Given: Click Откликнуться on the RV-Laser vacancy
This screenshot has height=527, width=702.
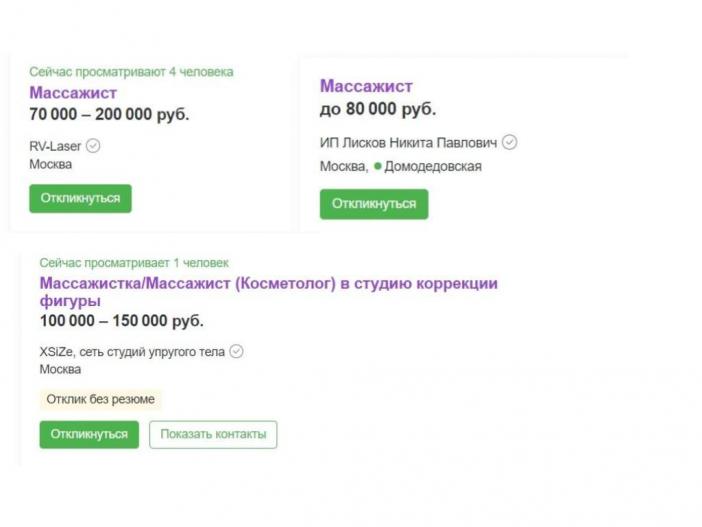Looking at the screenshot, I should coord(81,198).
